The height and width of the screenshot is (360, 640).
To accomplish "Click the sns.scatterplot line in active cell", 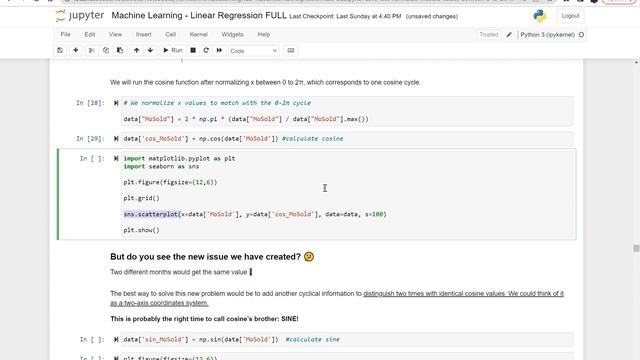I will (255, 214).
